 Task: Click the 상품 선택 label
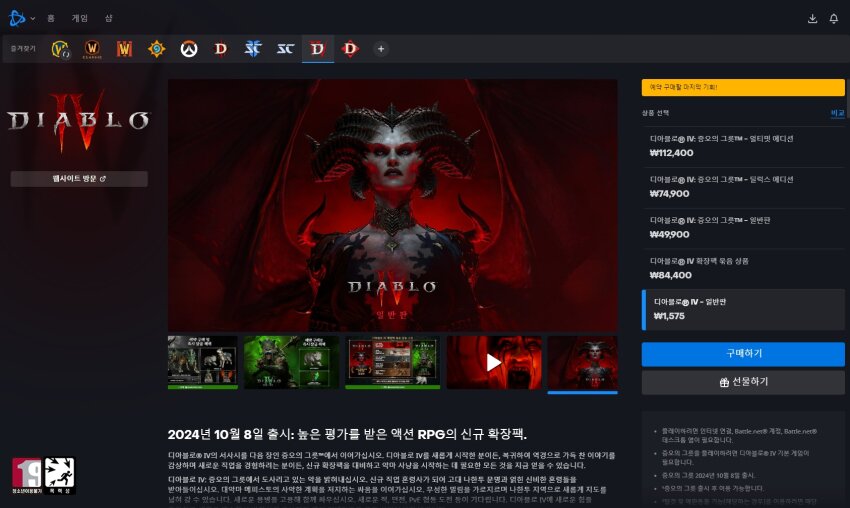[x=655, y=113]
